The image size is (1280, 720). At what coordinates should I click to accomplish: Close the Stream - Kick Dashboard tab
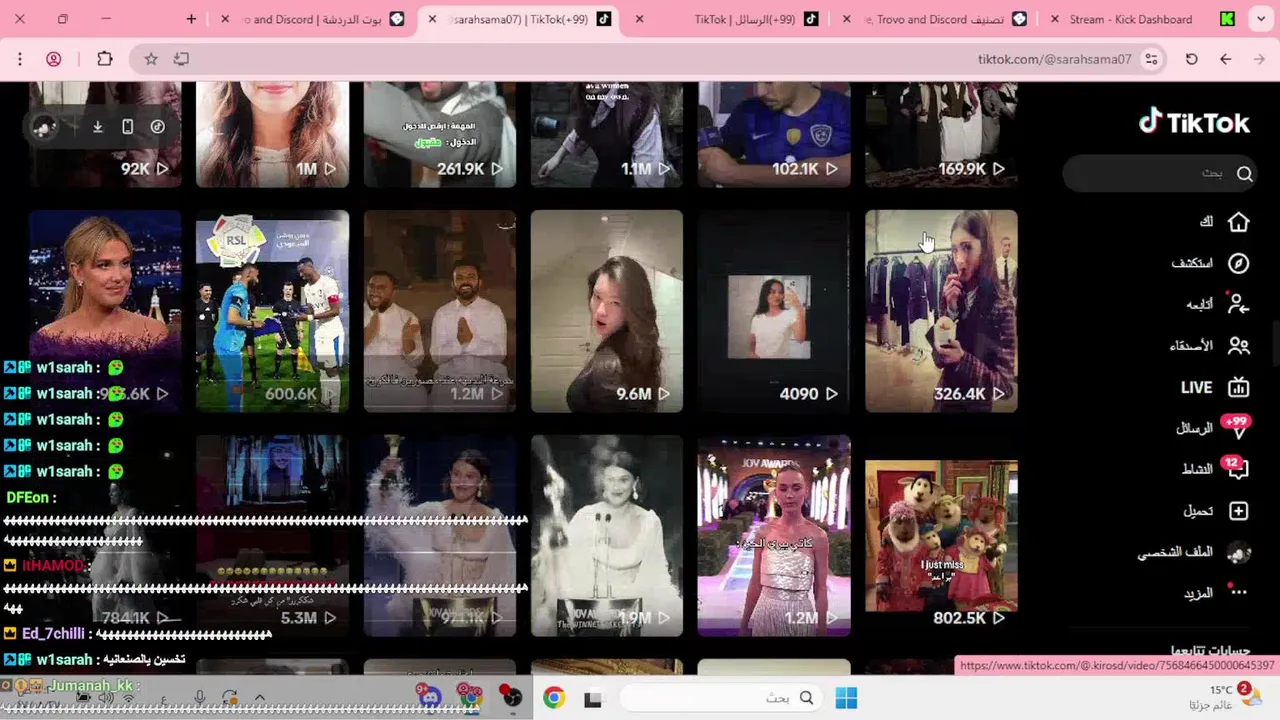1054,19
